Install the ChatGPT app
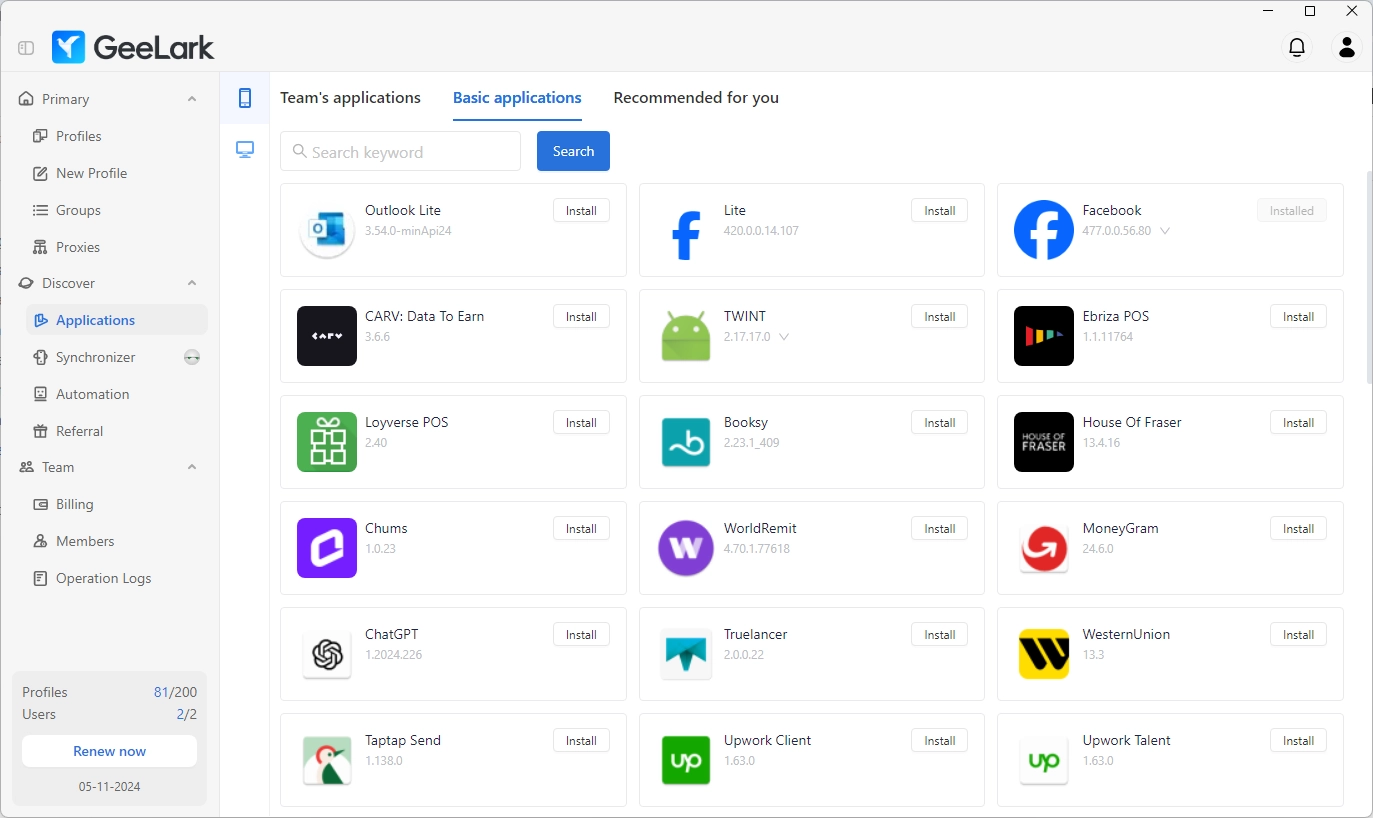The image size is (1373, 818). click(581, 634)
